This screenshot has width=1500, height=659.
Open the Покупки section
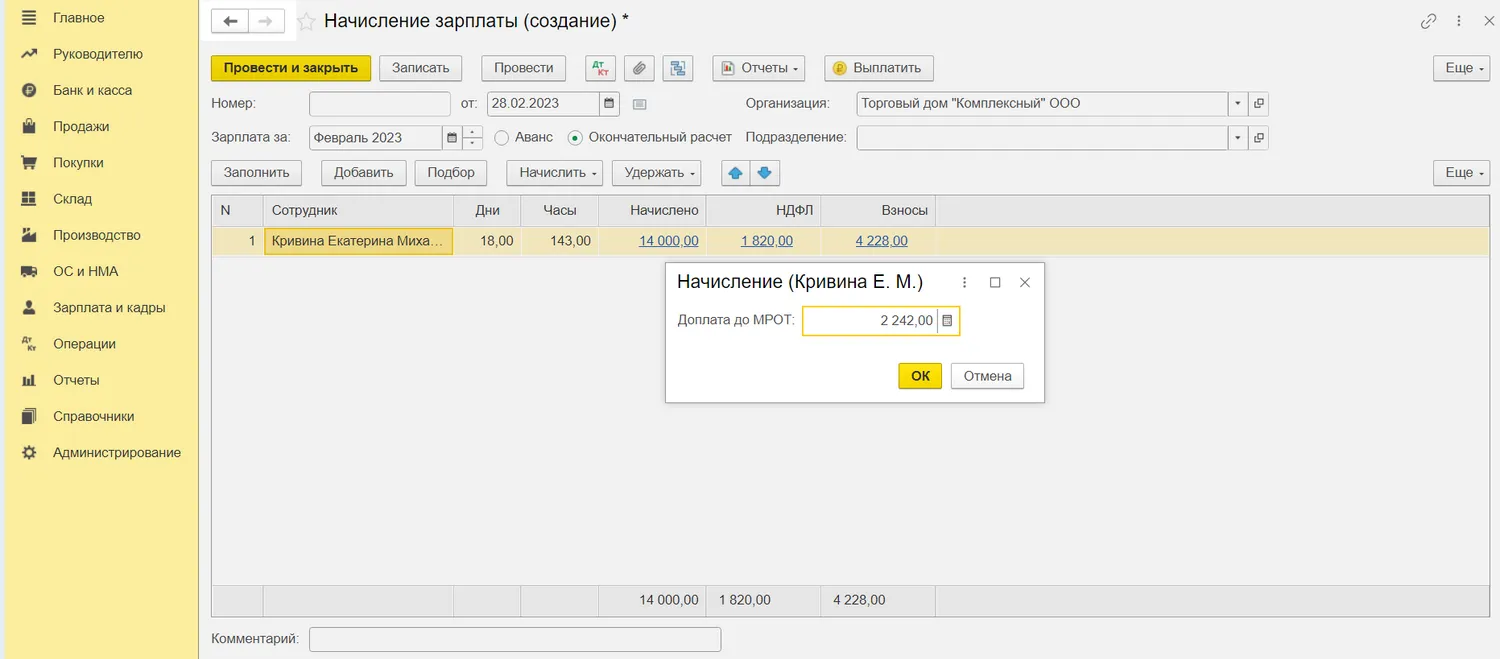pyautogui.click(x=78, y=163)
